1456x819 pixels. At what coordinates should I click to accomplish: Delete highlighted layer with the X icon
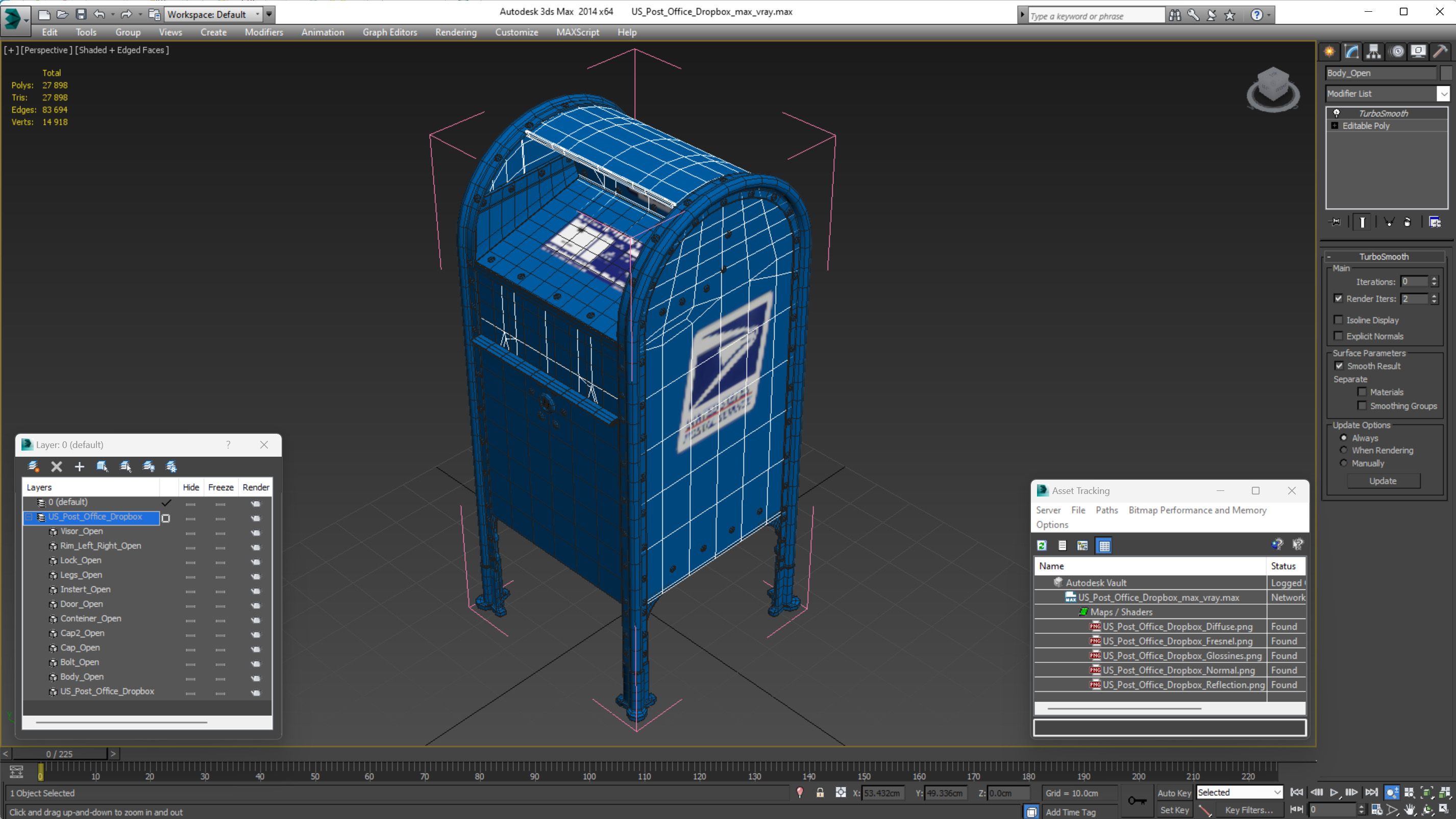57,466
